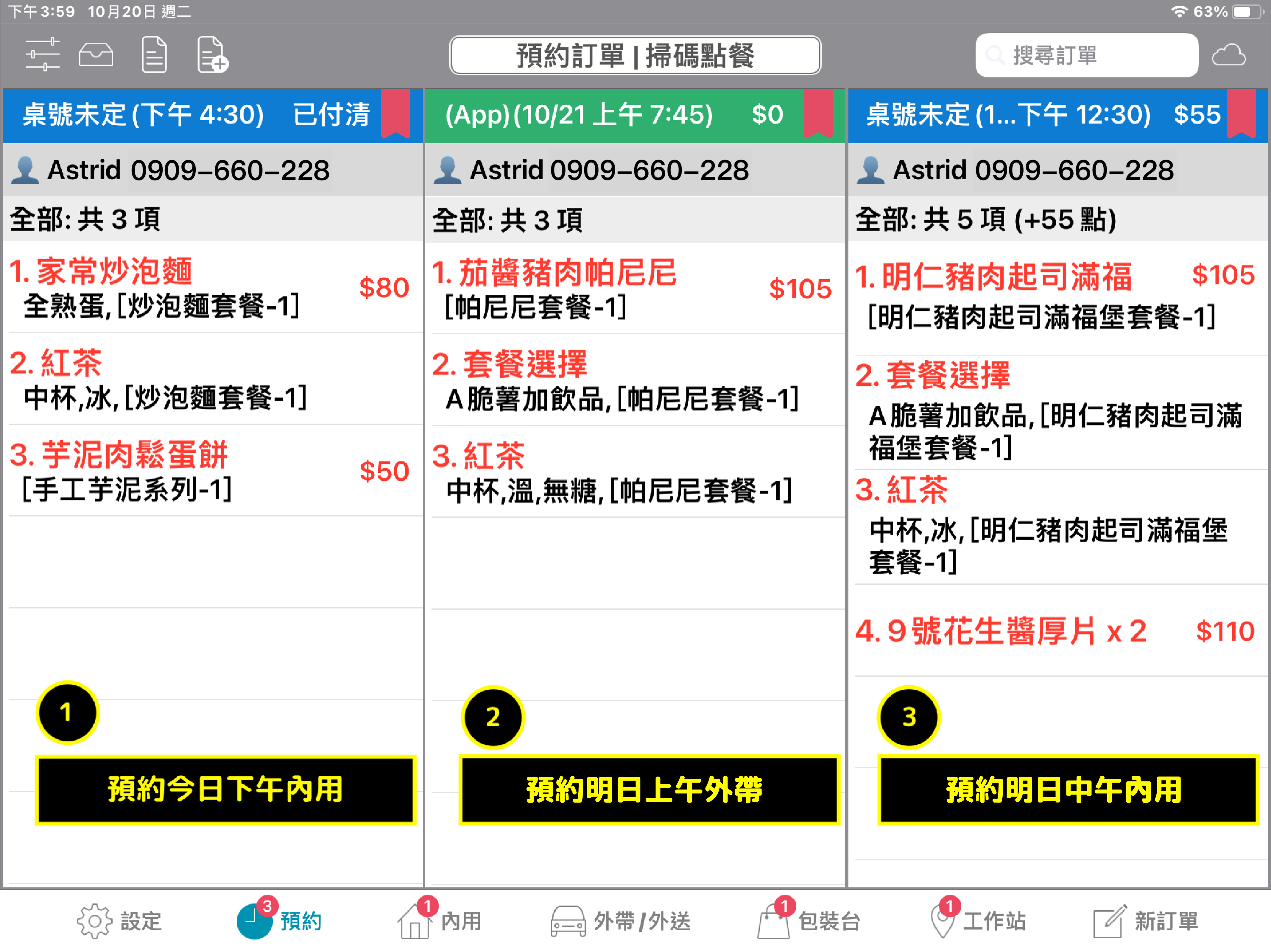Click the document list icon

(x=154, y=55)
